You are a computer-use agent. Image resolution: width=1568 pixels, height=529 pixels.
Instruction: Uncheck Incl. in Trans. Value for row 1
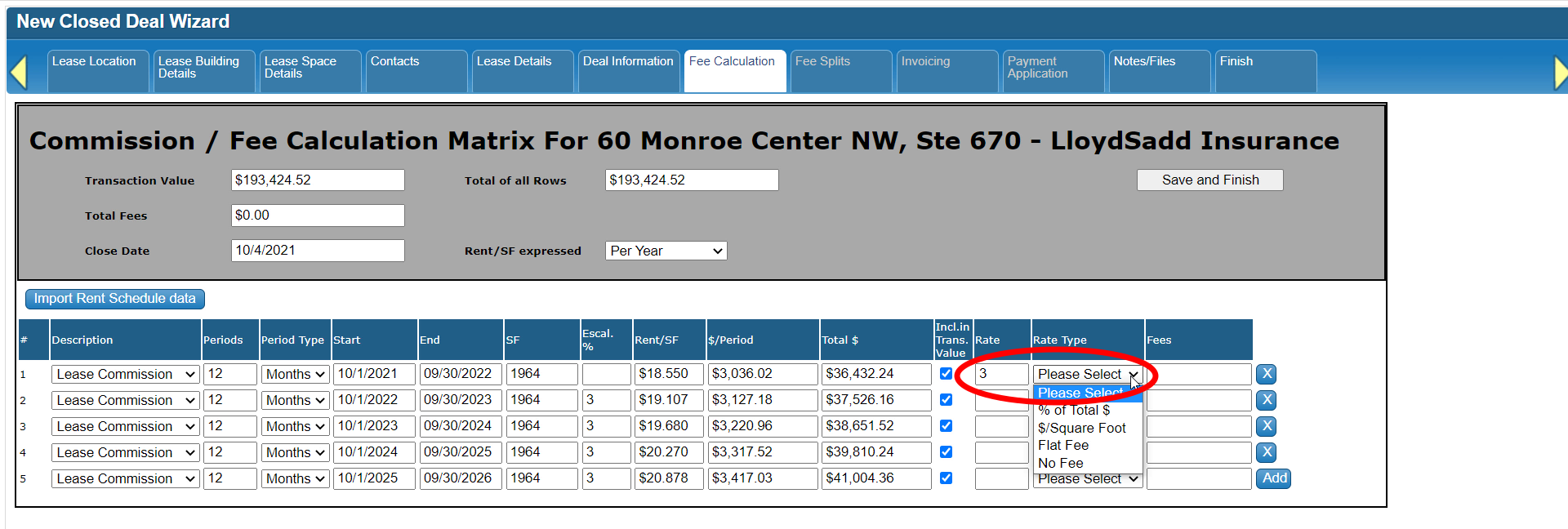(x=946, y=374)
